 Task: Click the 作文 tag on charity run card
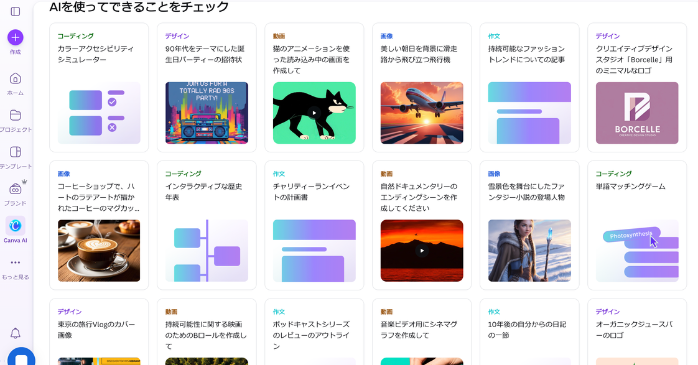pyautogui.click(x=279, y=174)
